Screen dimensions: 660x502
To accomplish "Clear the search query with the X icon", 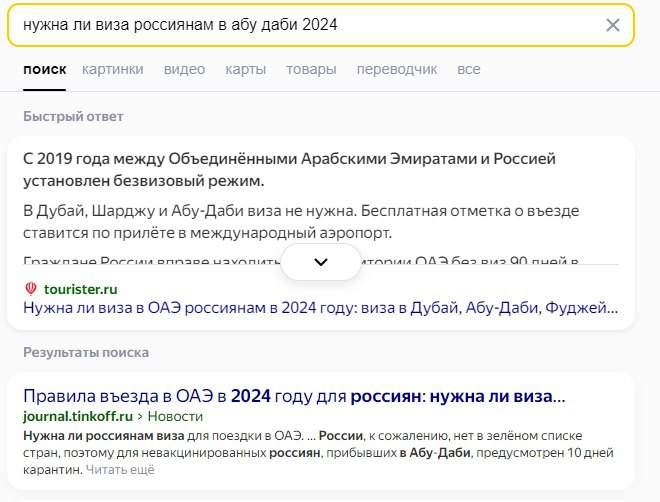I will point(613,25).
